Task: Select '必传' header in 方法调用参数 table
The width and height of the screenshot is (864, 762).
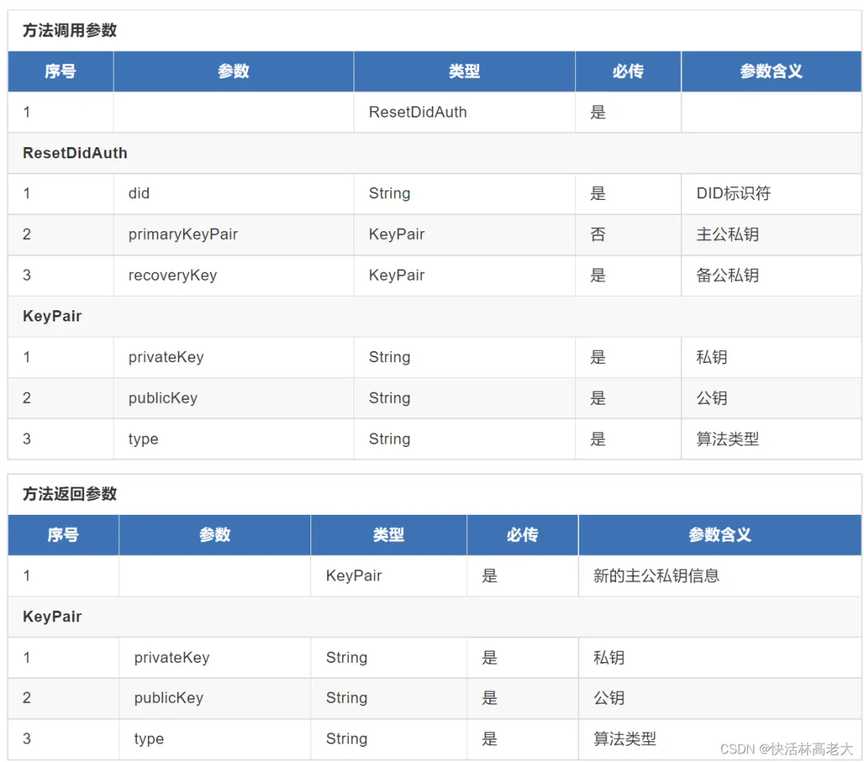Action: tap(628, 71)
